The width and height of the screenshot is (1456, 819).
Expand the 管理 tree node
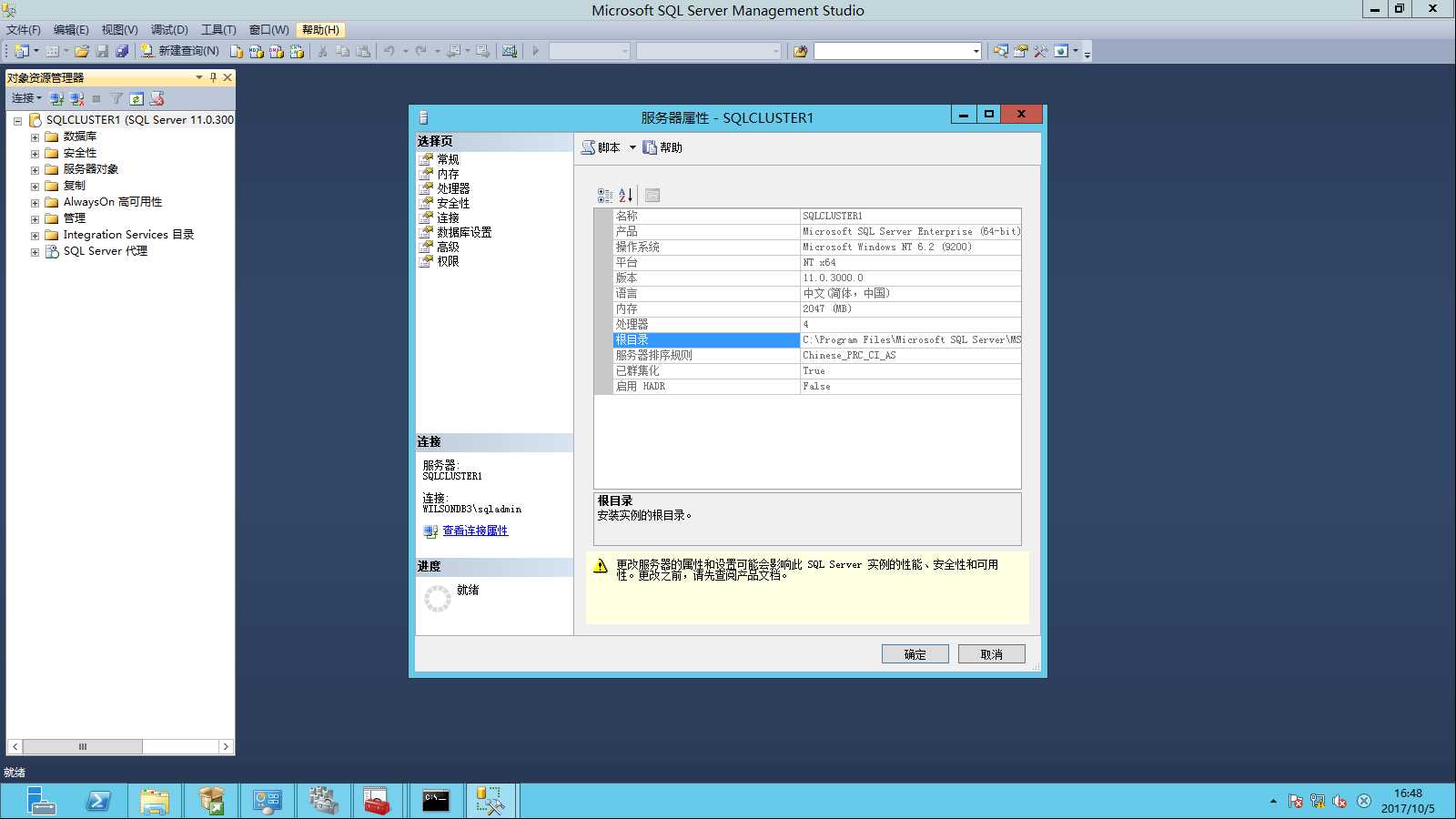pos(35,219)
